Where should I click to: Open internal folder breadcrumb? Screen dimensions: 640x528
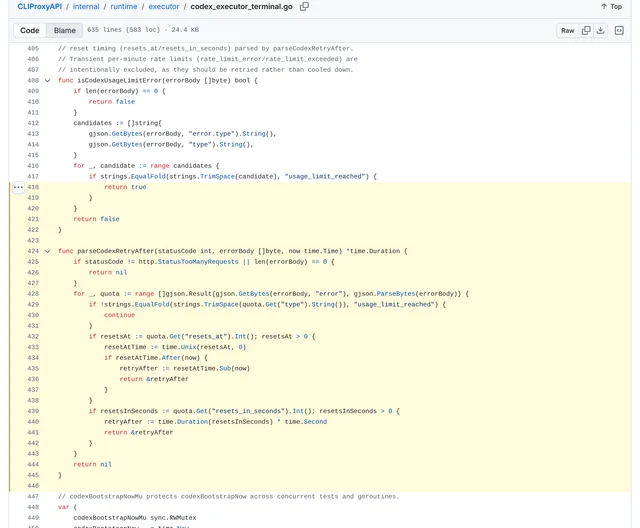(x=86, y=7)
